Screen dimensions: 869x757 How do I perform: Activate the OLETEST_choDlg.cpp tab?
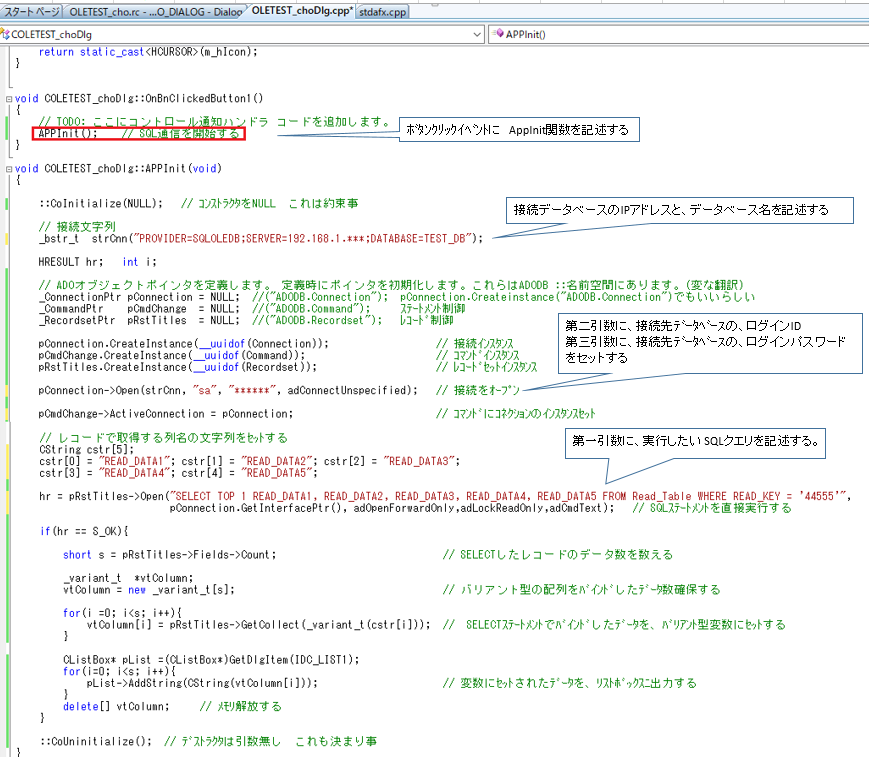point(300,10)
